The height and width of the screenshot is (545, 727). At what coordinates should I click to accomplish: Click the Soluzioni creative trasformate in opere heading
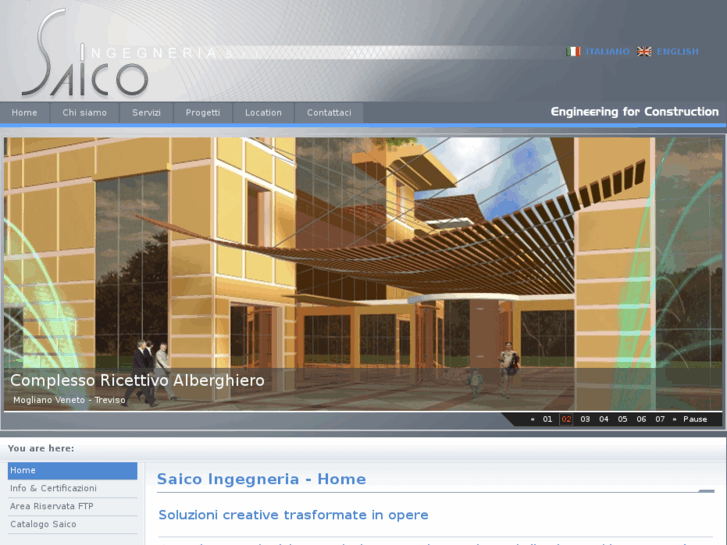click(293, 515)
